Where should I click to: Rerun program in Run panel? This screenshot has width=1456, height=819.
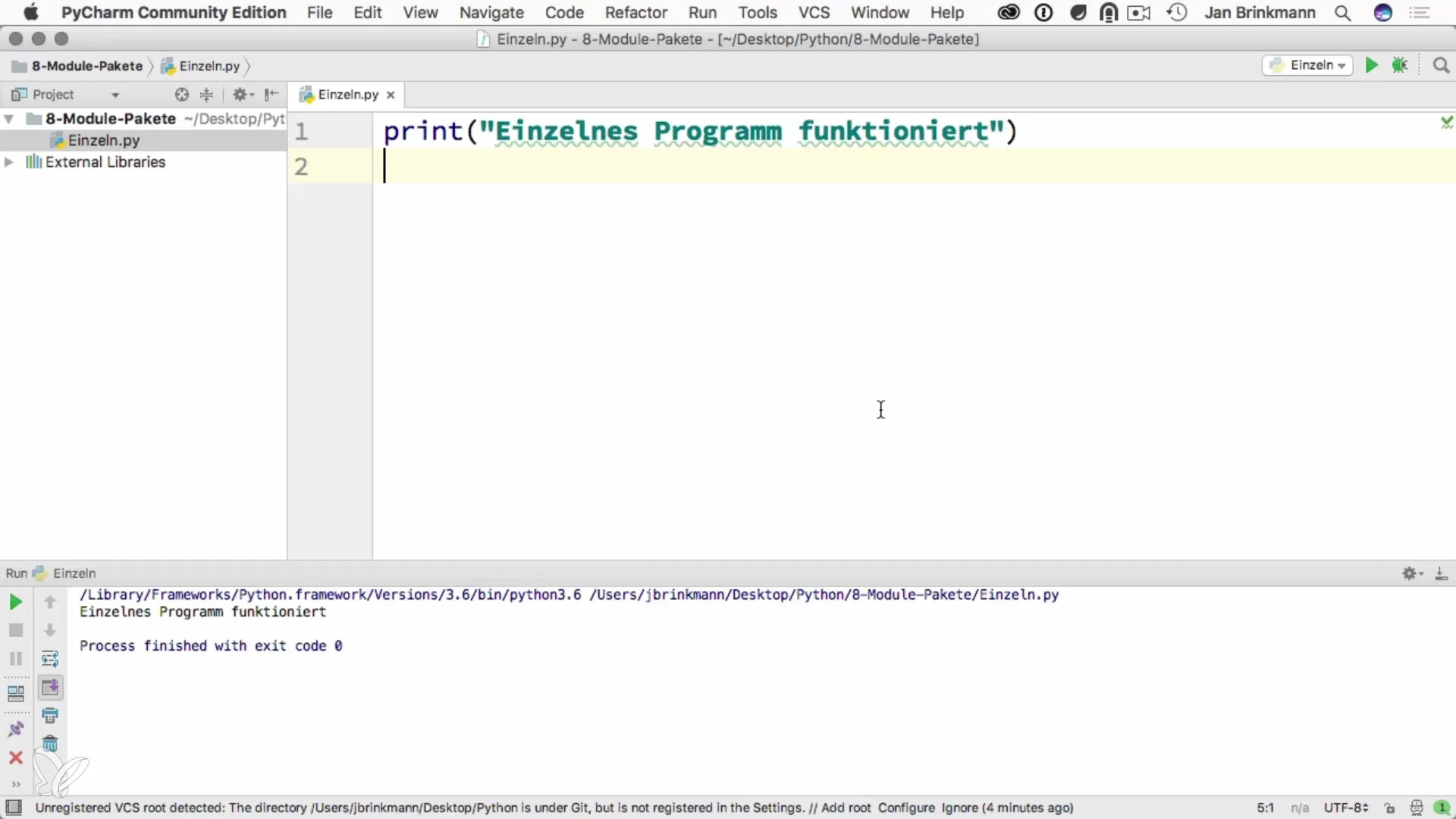pyautogui.click(x=15, y=602)
